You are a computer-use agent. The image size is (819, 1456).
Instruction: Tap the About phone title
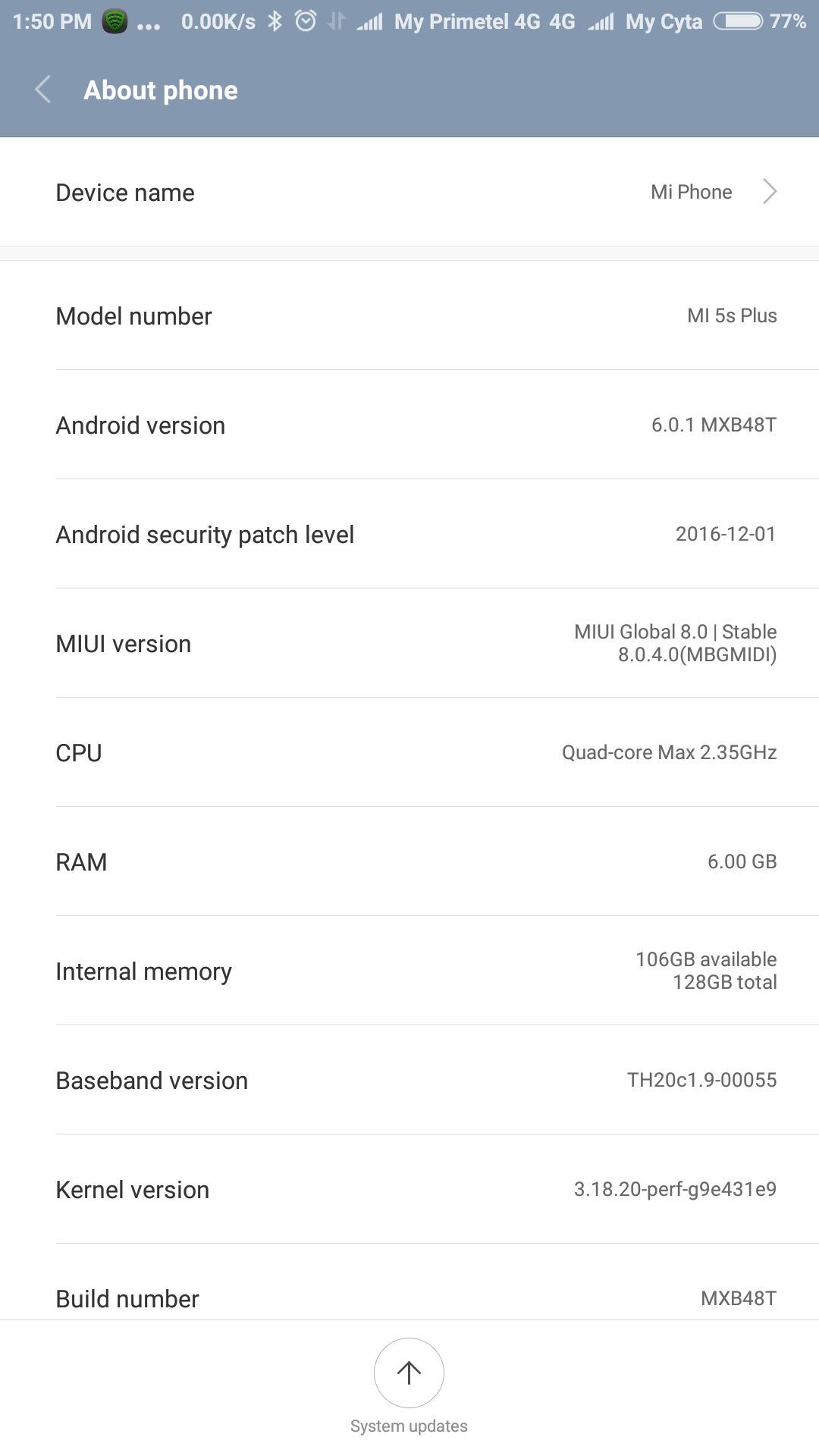(161, 90)
